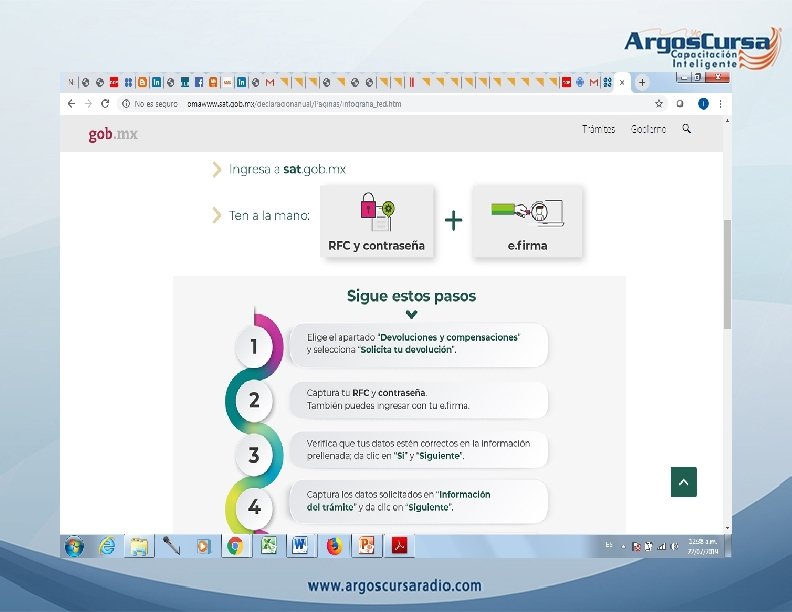Open Word from the taskbar

(301, 546)
